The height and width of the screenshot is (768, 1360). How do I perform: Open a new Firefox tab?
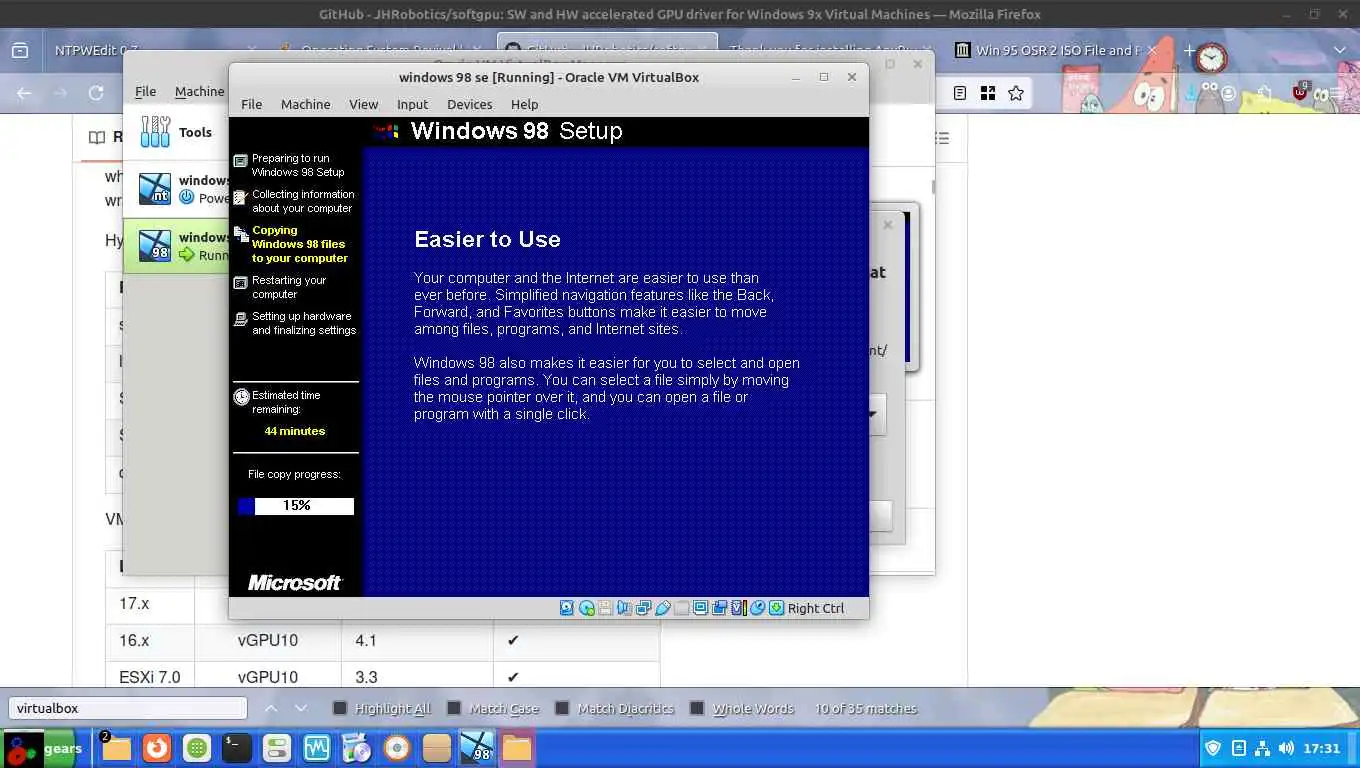coord(1189,50)
